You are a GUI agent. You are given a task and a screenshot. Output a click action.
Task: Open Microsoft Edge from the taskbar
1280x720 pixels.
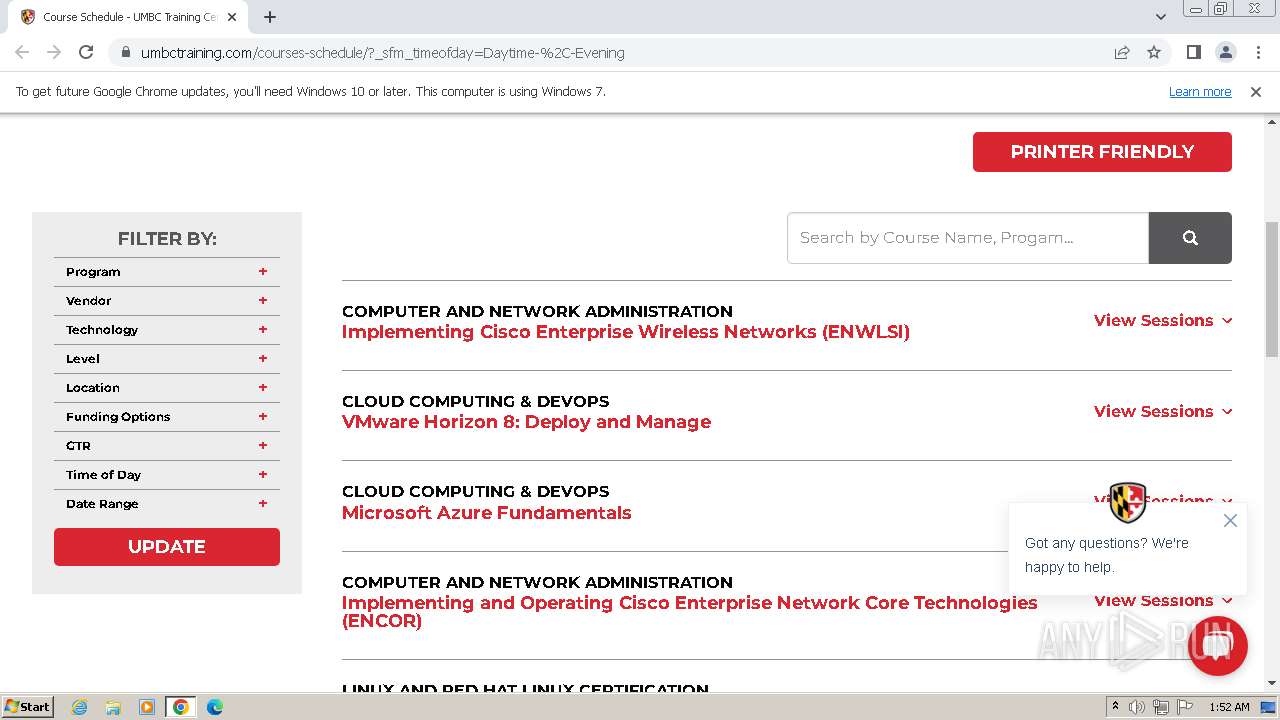[214, 707]
